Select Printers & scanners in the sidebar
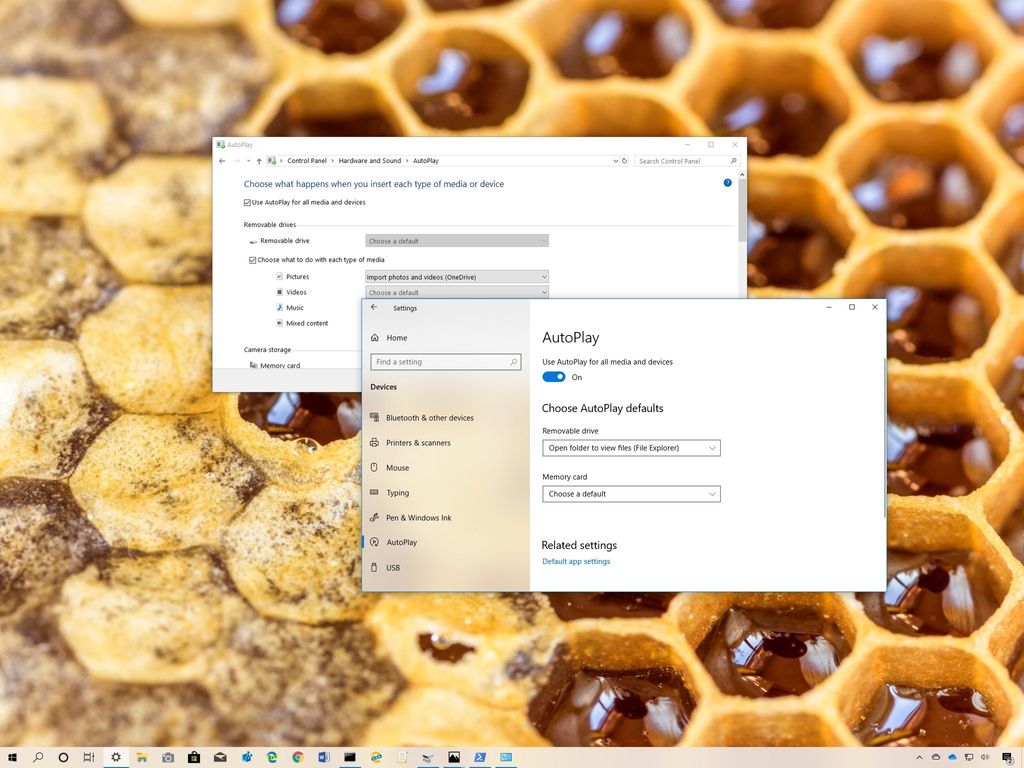The image size is (1024, 768). [418, 442]
